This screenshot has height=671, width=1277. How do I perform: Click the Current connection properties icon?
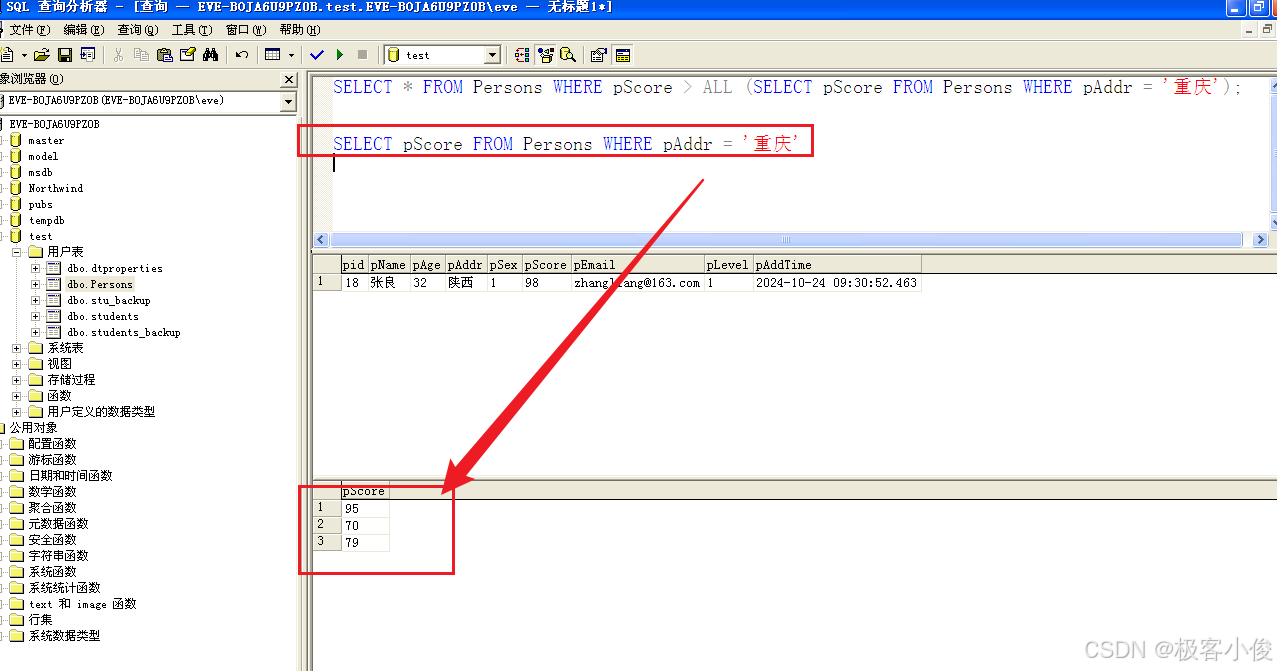pyautogui.click(x=599, y=55)
